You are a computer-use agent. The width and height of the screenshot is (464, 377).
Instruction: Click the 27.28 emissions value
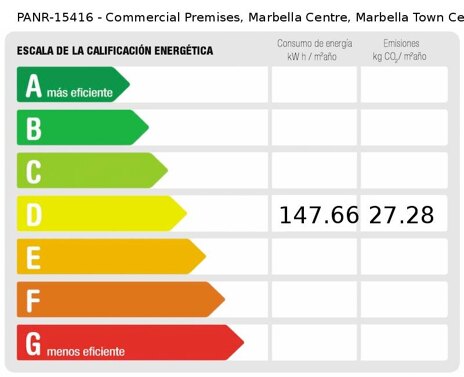(402, 215)
